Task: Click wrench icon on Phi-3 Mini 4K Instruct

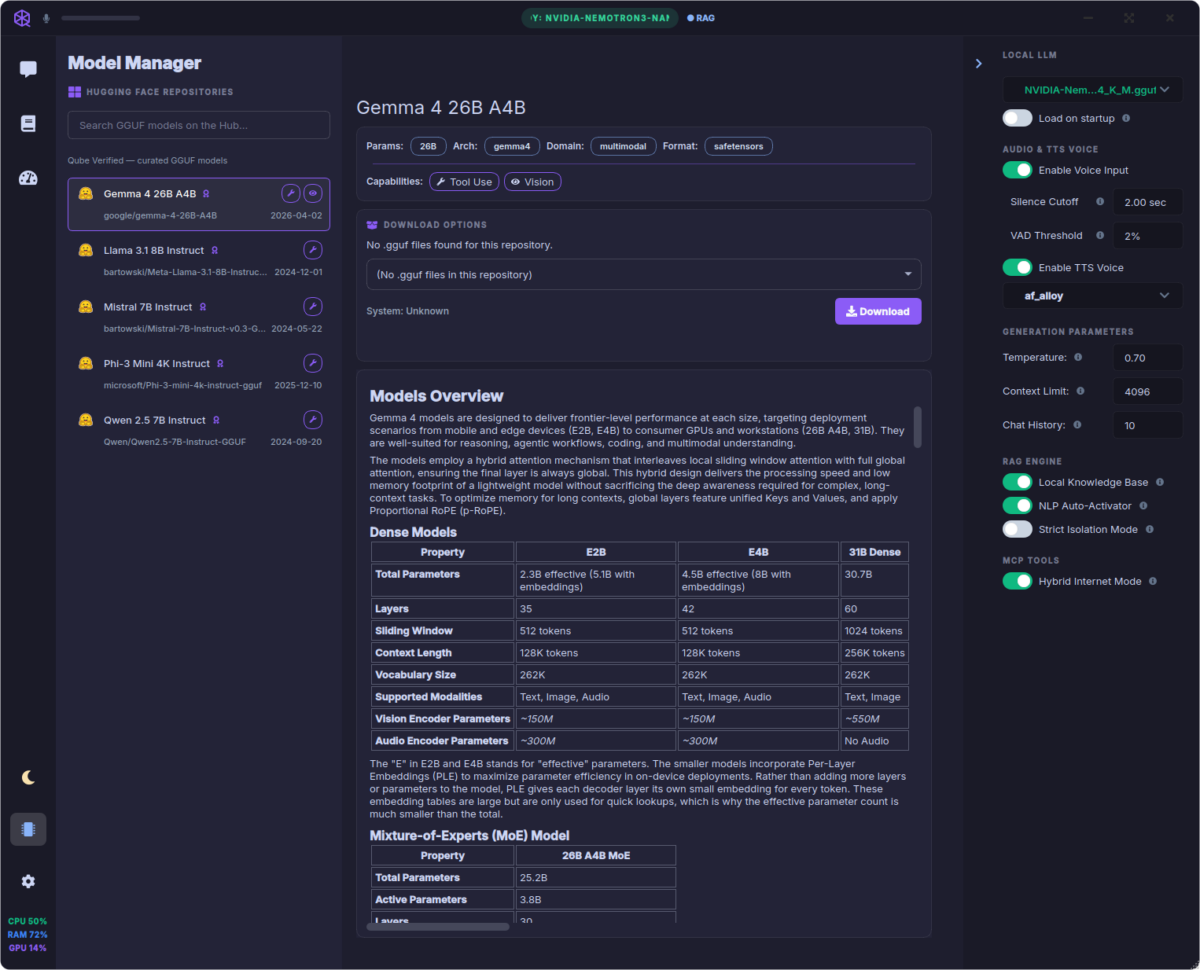Action: (313, 363)
